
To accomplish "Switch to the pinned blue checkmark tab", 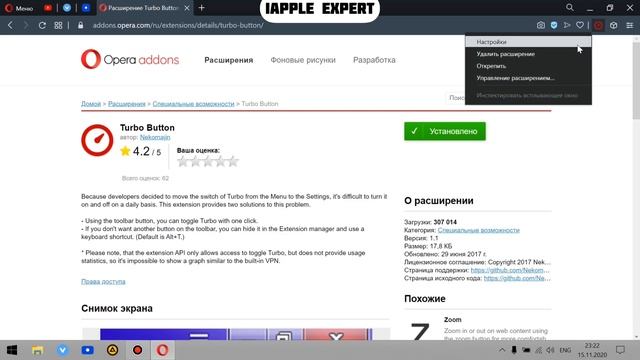I will 67,8.
